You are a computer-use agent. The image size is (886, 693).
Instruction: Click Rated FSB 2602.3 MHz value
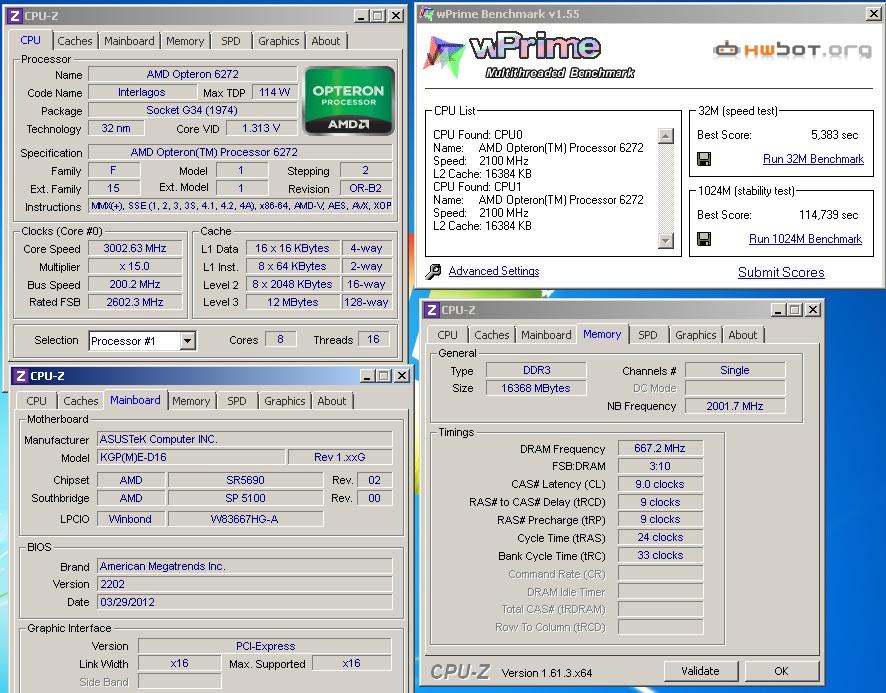tap(135, 302)
